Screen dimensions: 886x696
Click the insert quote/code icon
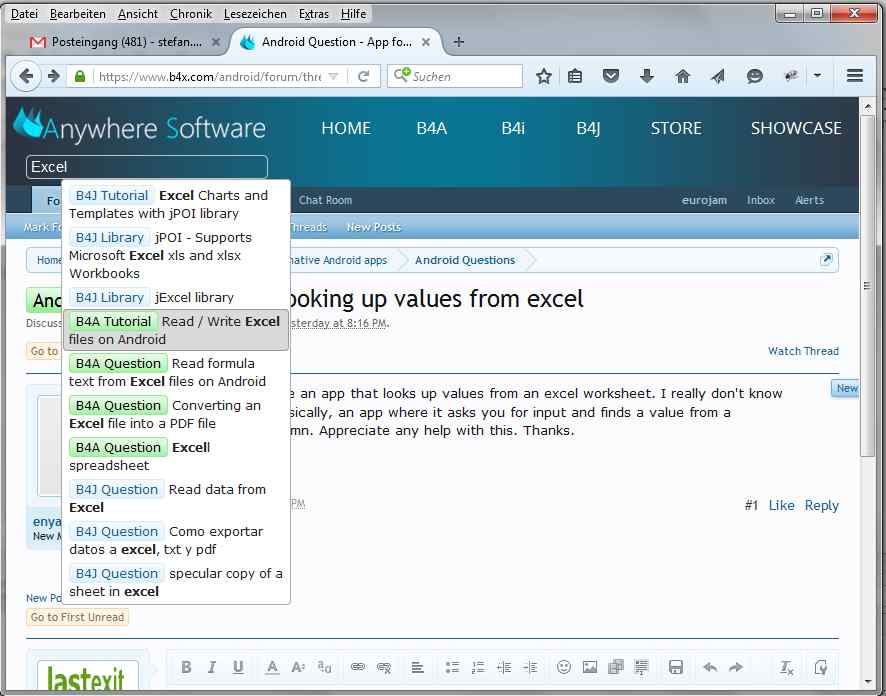[641, 667]
